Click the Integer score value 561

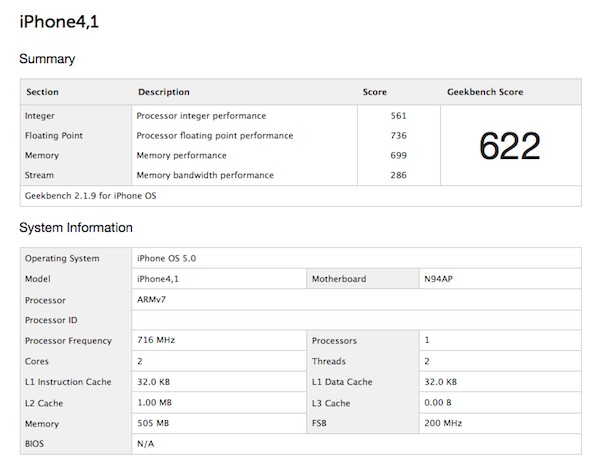coord(398,116)
